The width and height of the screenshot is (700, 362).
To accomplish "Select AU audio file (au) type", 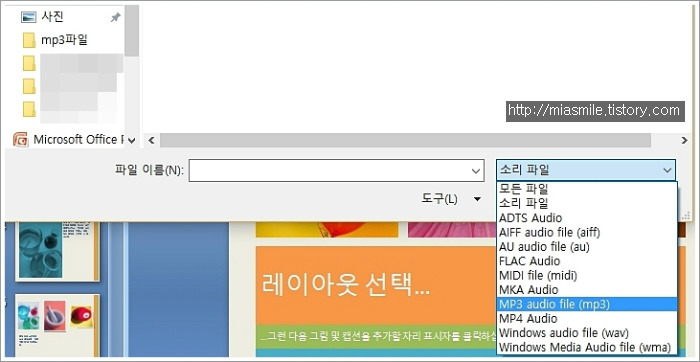I will coord(587,246).
